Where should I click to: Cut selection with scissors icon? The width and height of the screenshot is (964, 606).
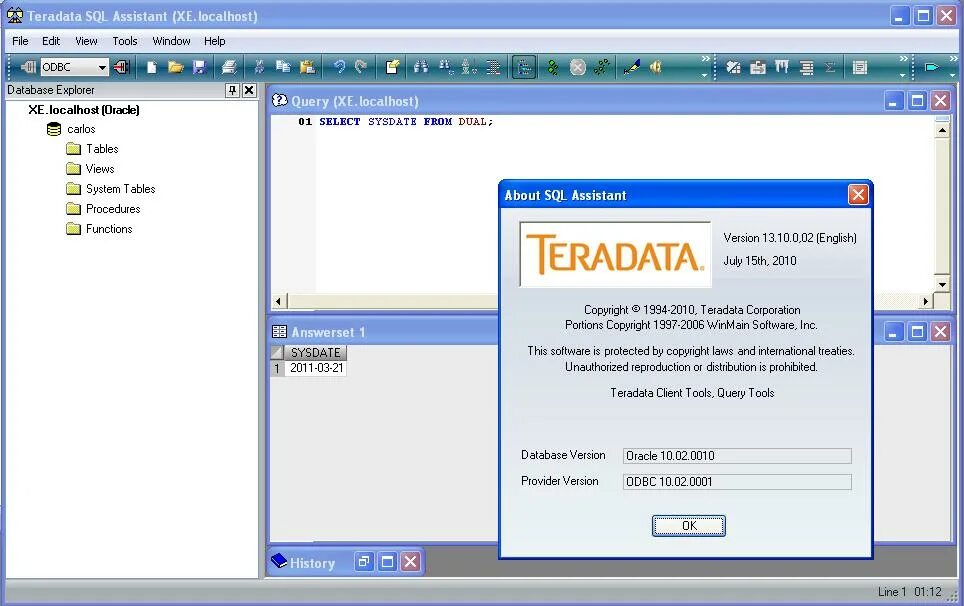pos(259,67)
